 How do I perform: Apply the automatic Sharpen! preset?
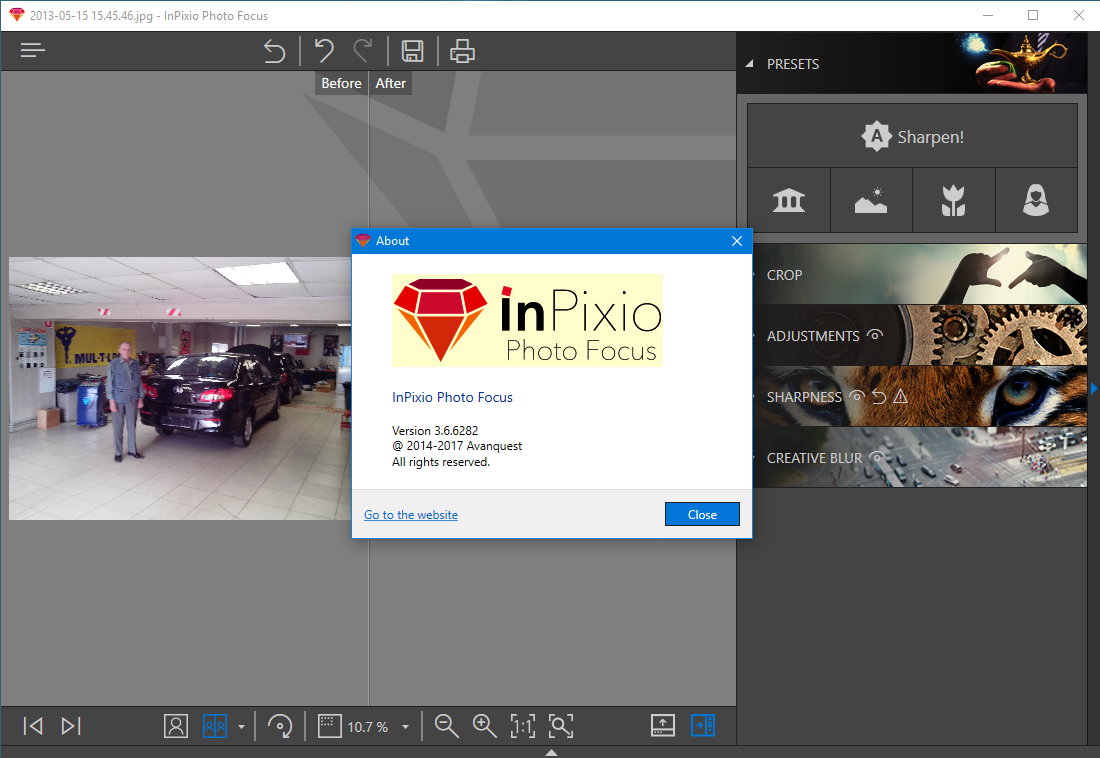click(912, 136)
